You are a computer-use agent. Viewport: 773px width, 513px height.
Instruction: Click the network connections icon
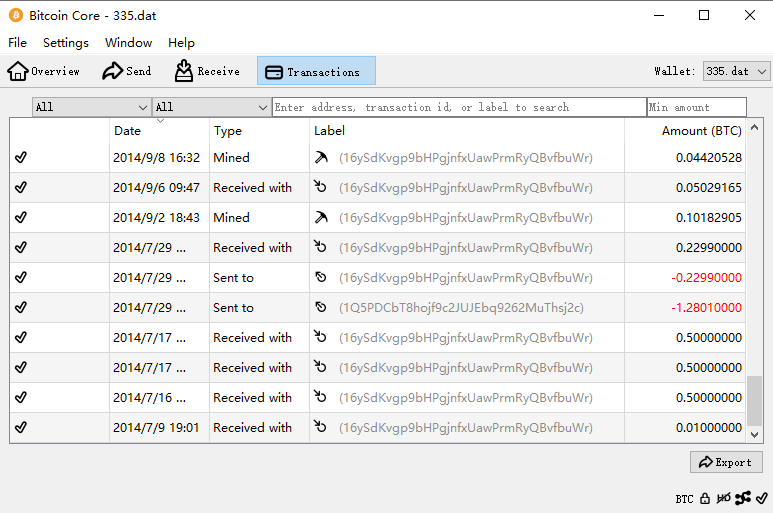click(742, 498)
